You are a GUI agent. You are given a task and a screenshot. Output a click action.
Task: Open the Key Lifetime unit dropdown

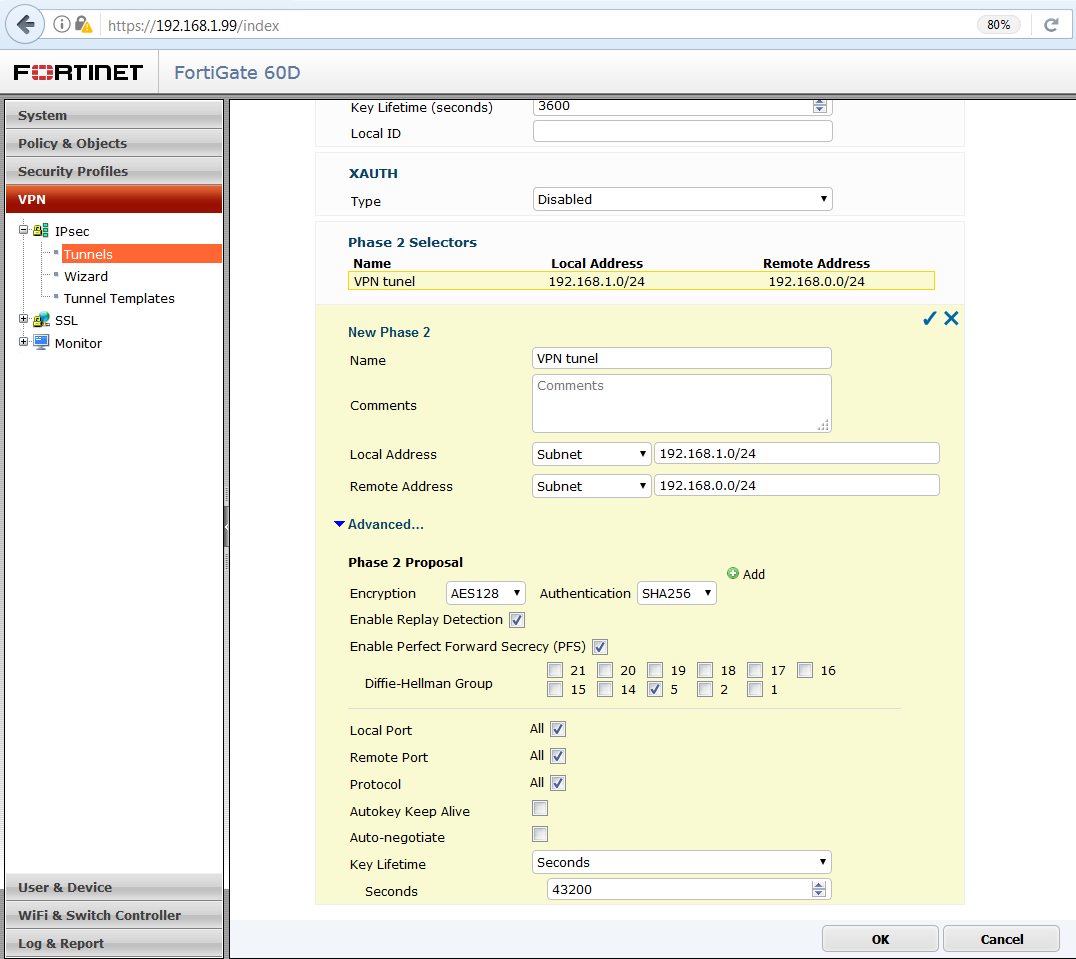point(681,862)
